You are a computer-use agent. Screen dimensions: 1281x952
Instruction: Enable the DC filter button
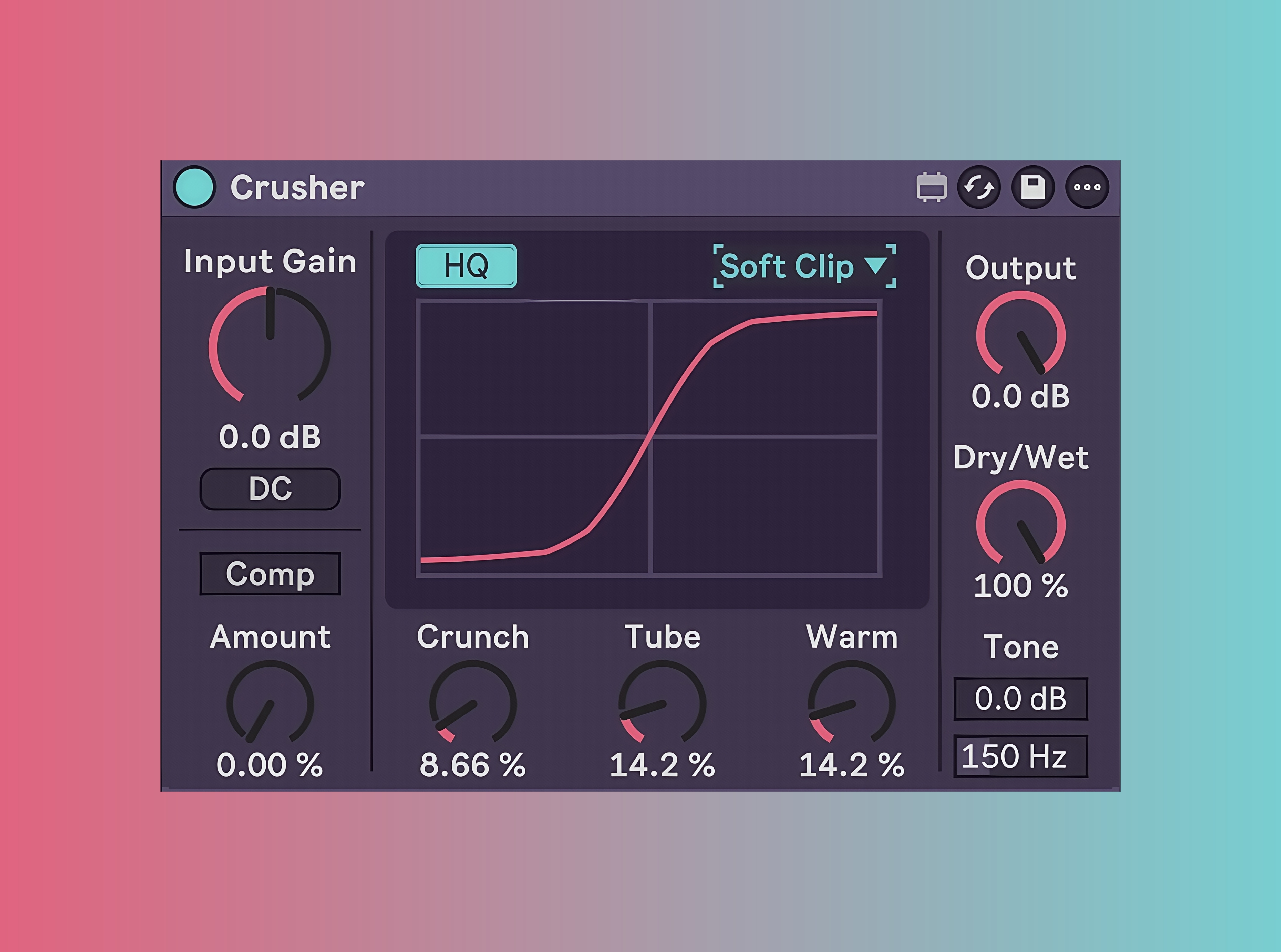click(270, 489)
